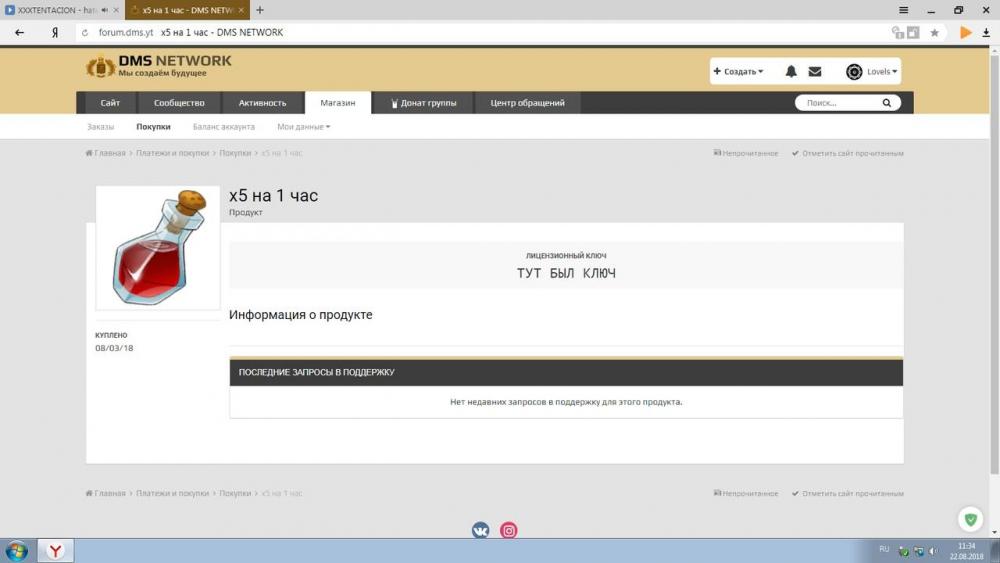Click the green shield protection badge

click(x=970, y=520)
